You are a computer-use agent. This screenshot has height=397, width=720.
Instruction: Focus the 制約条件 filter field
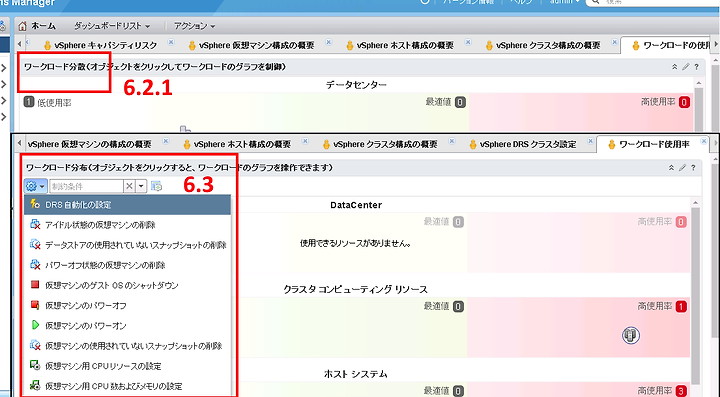86,186
